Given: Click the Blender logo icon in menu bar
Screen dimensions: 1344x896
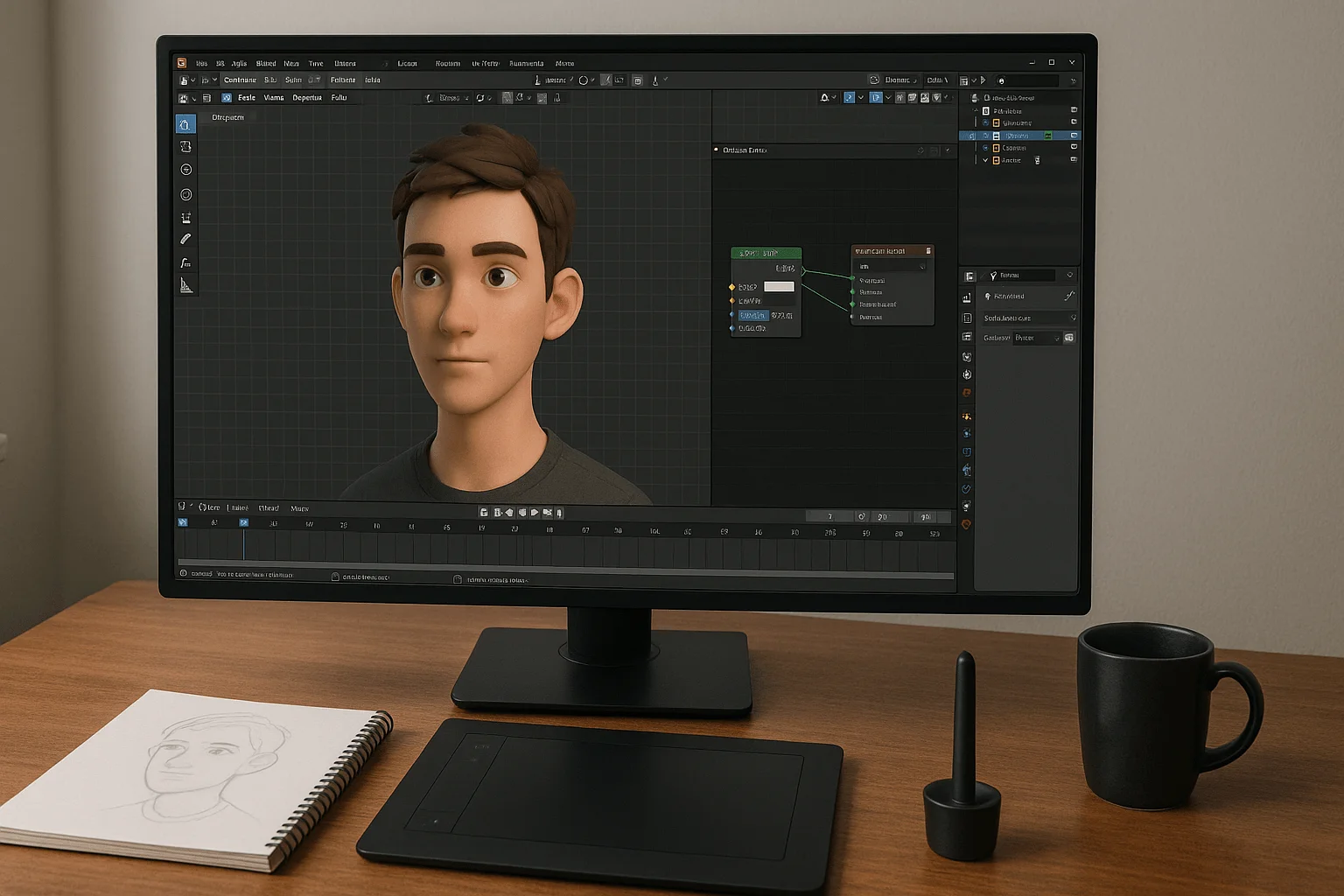Looking at the screenshot, I should [x=182, y=63].
